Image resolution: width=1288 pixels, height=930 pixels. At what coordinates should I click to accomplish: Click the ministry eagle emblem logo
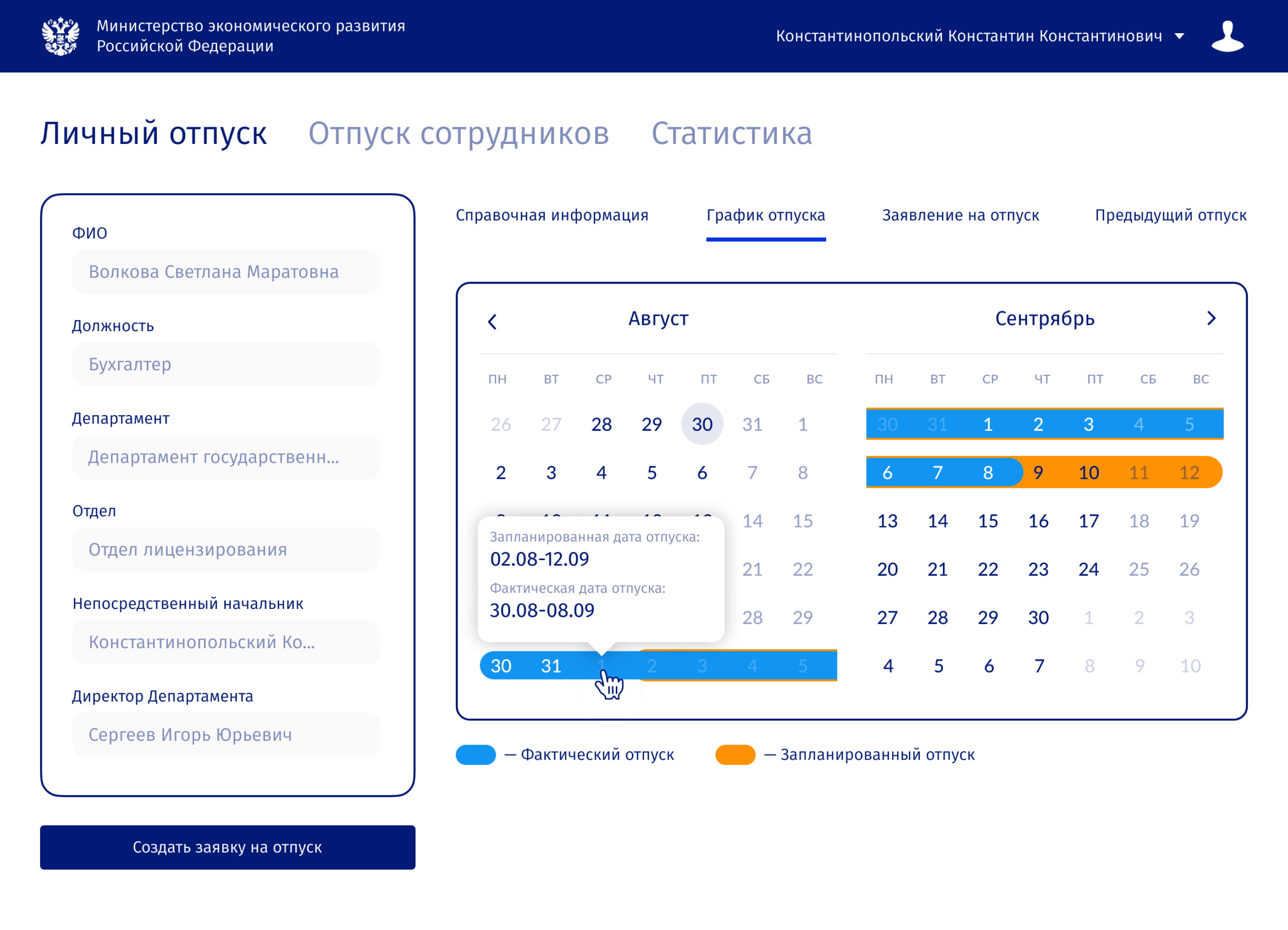coord(60,36)
